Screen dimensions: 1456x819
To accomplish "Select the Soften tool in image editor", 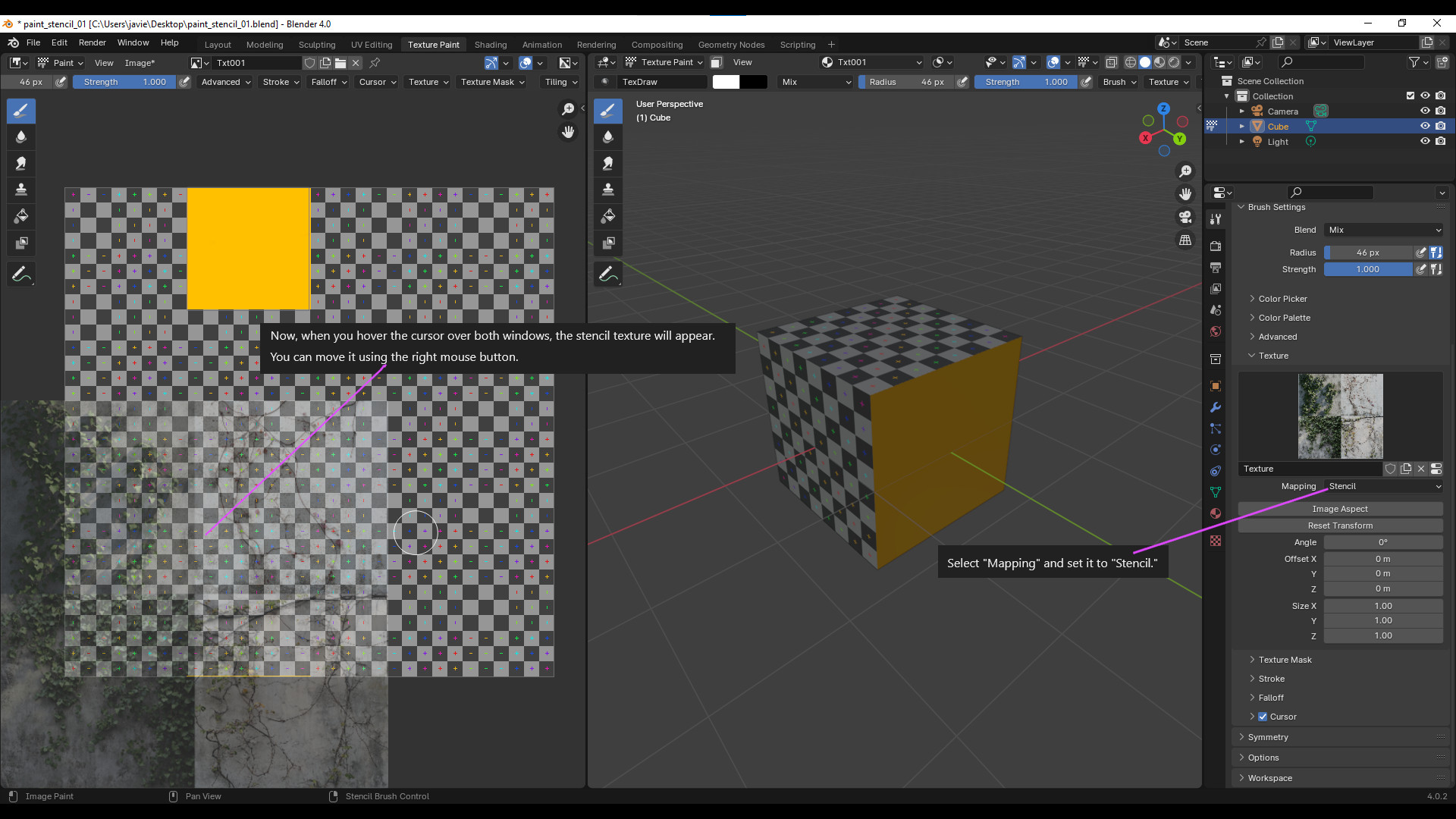I will [x=21, y=137].
